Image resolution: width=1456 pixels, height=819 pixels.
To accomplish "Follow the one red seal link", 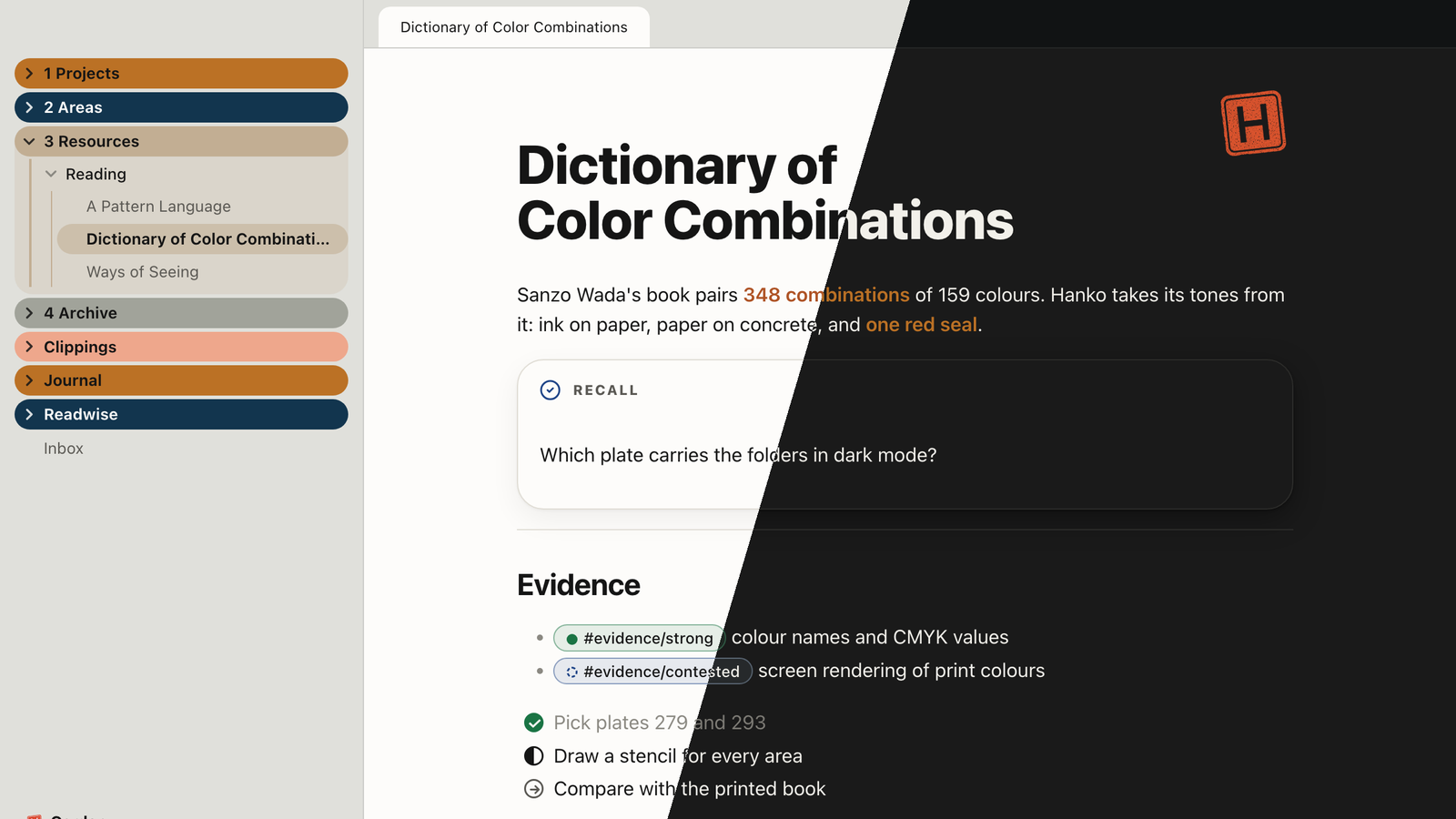I will (x=921, y=325).
